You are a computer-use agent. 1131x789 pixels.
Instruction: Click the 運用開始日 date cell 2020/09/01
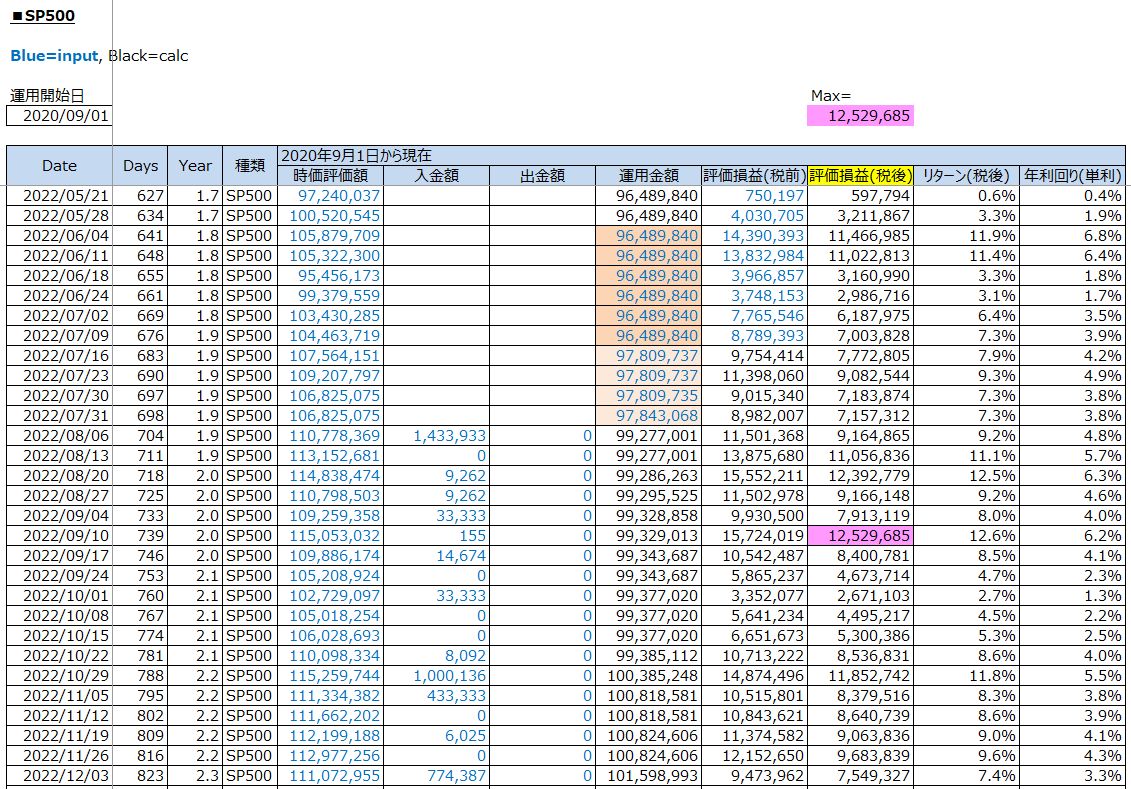coord(59,116)
